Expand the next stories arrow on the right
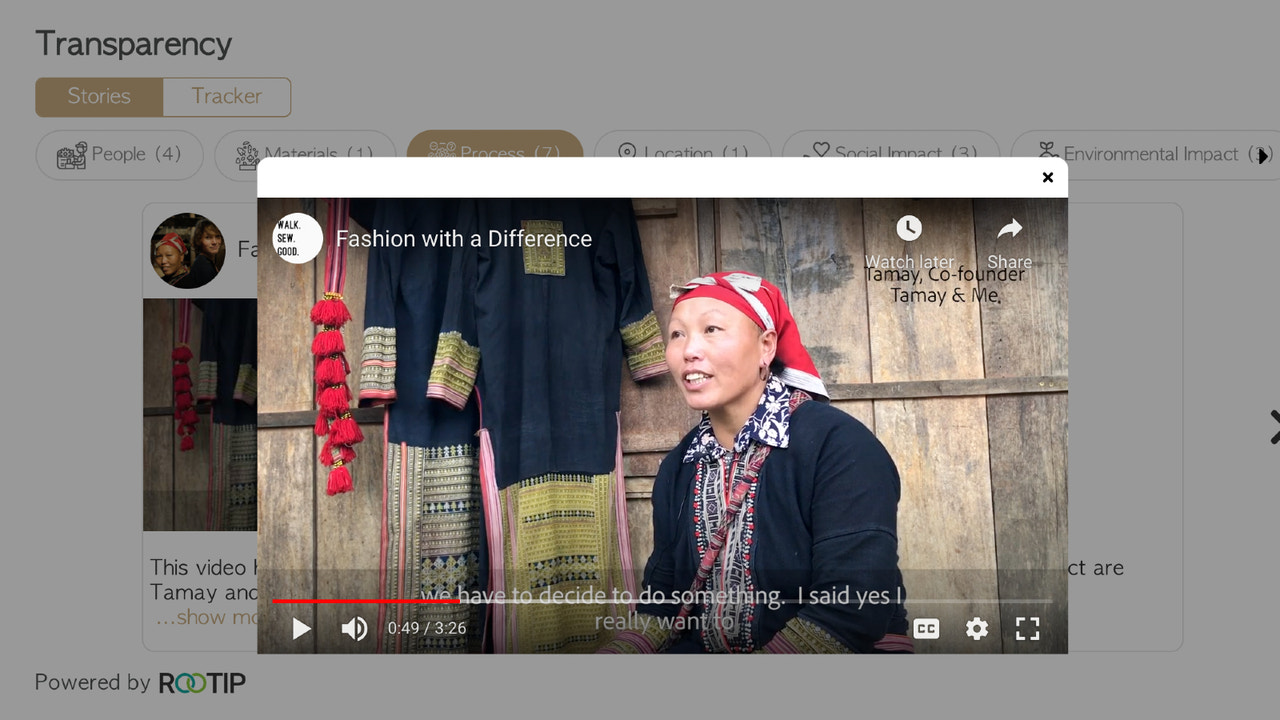This screenshot has height=720, width=1280. [x=1272, y=426]
